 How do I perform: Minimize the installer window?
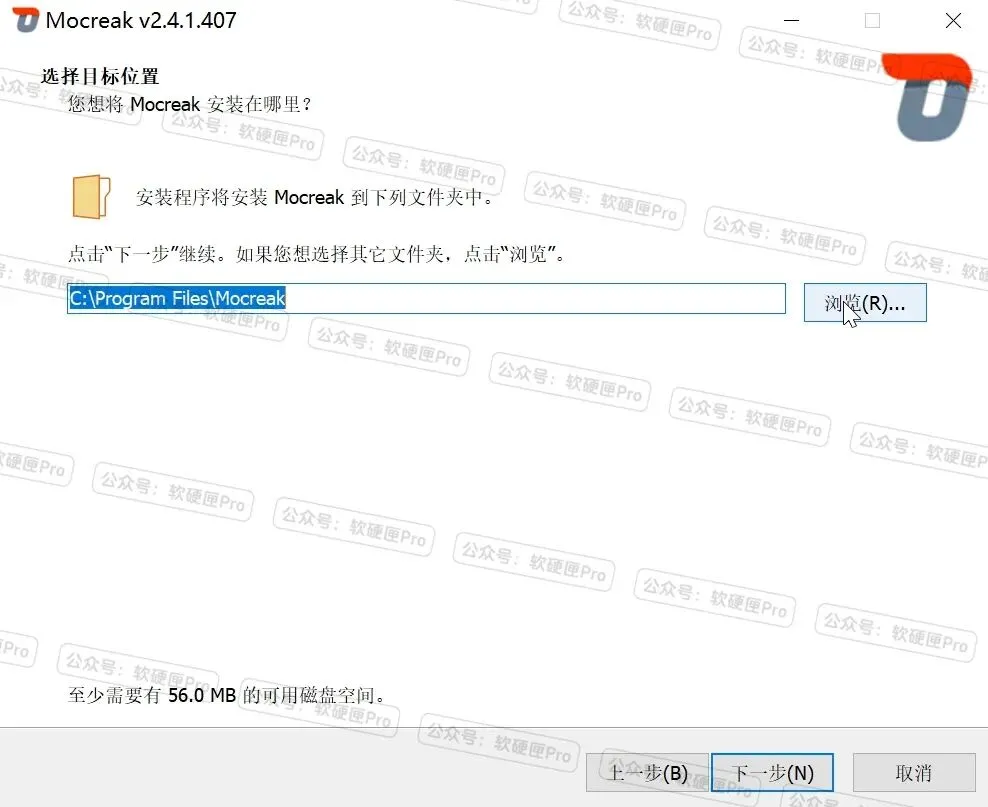[791, 21]
